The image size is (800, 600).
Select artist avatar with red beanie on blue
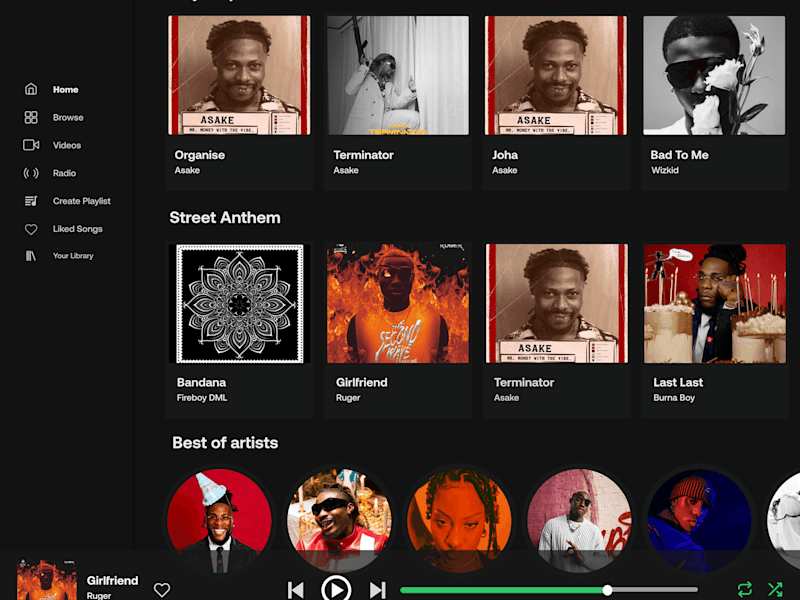(699, 520)
